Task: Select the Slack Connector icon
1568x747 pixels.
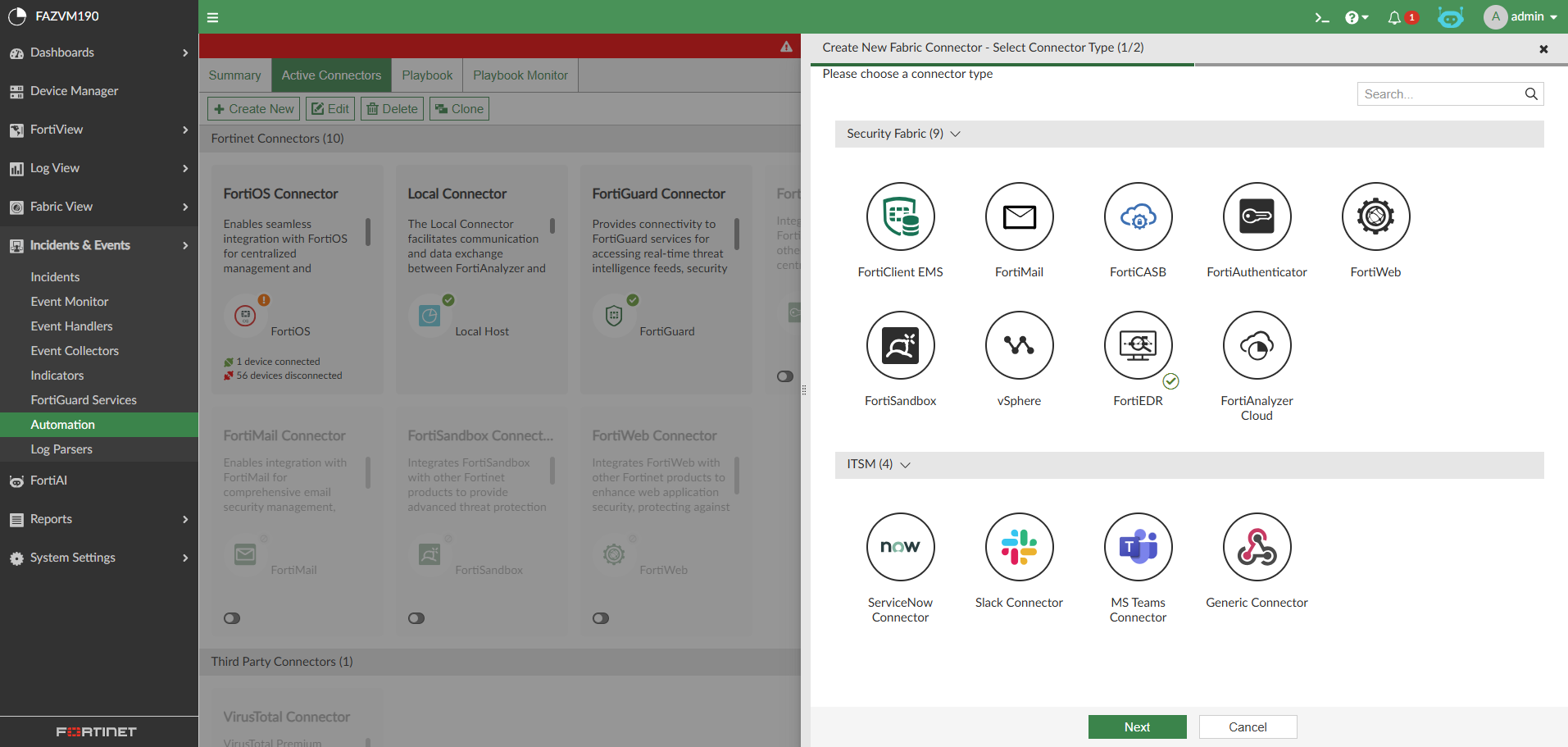Action: pos(1018,547)
